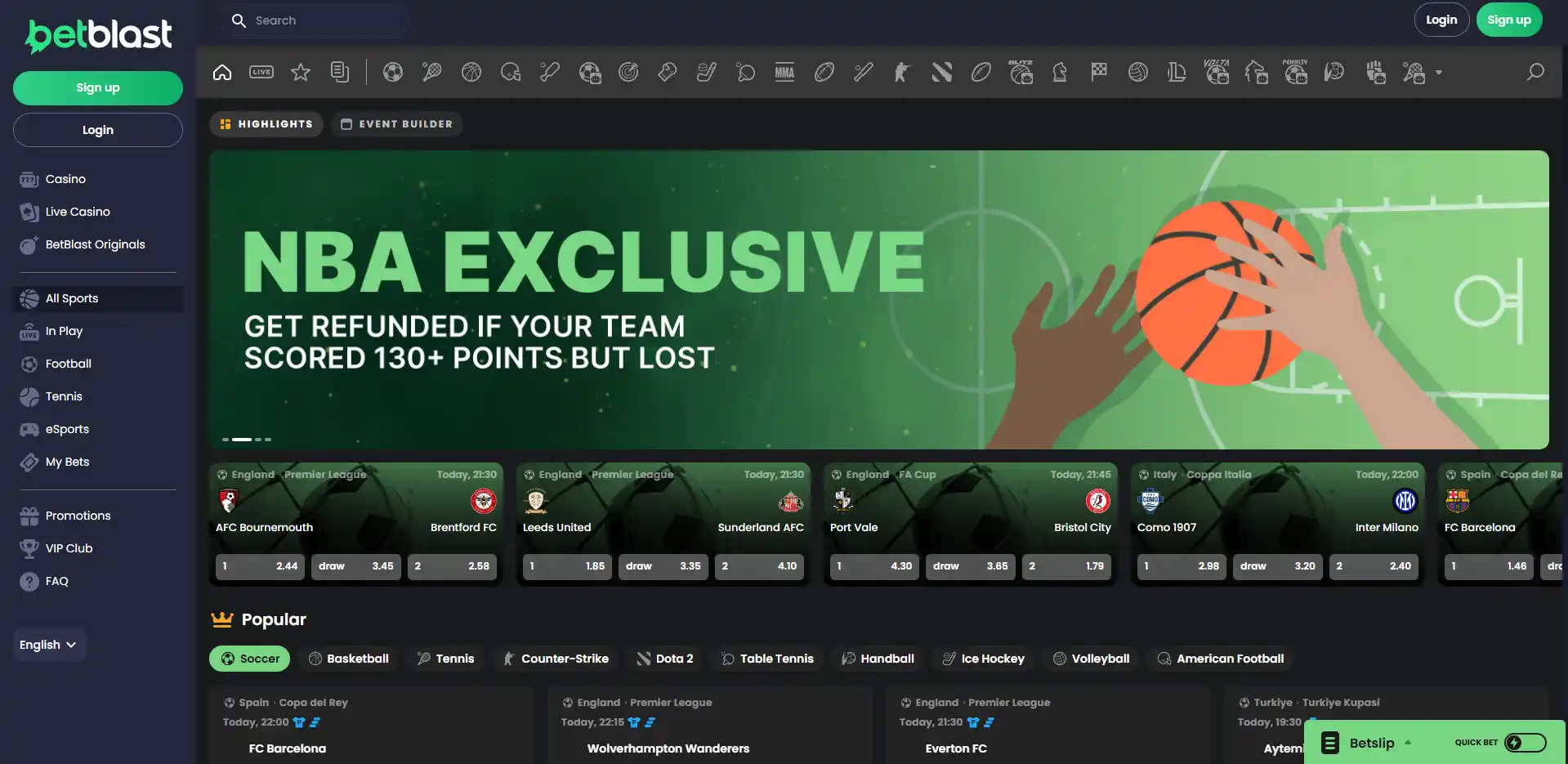
Task: Open the English language dropdown
Action: pos(49,645)
